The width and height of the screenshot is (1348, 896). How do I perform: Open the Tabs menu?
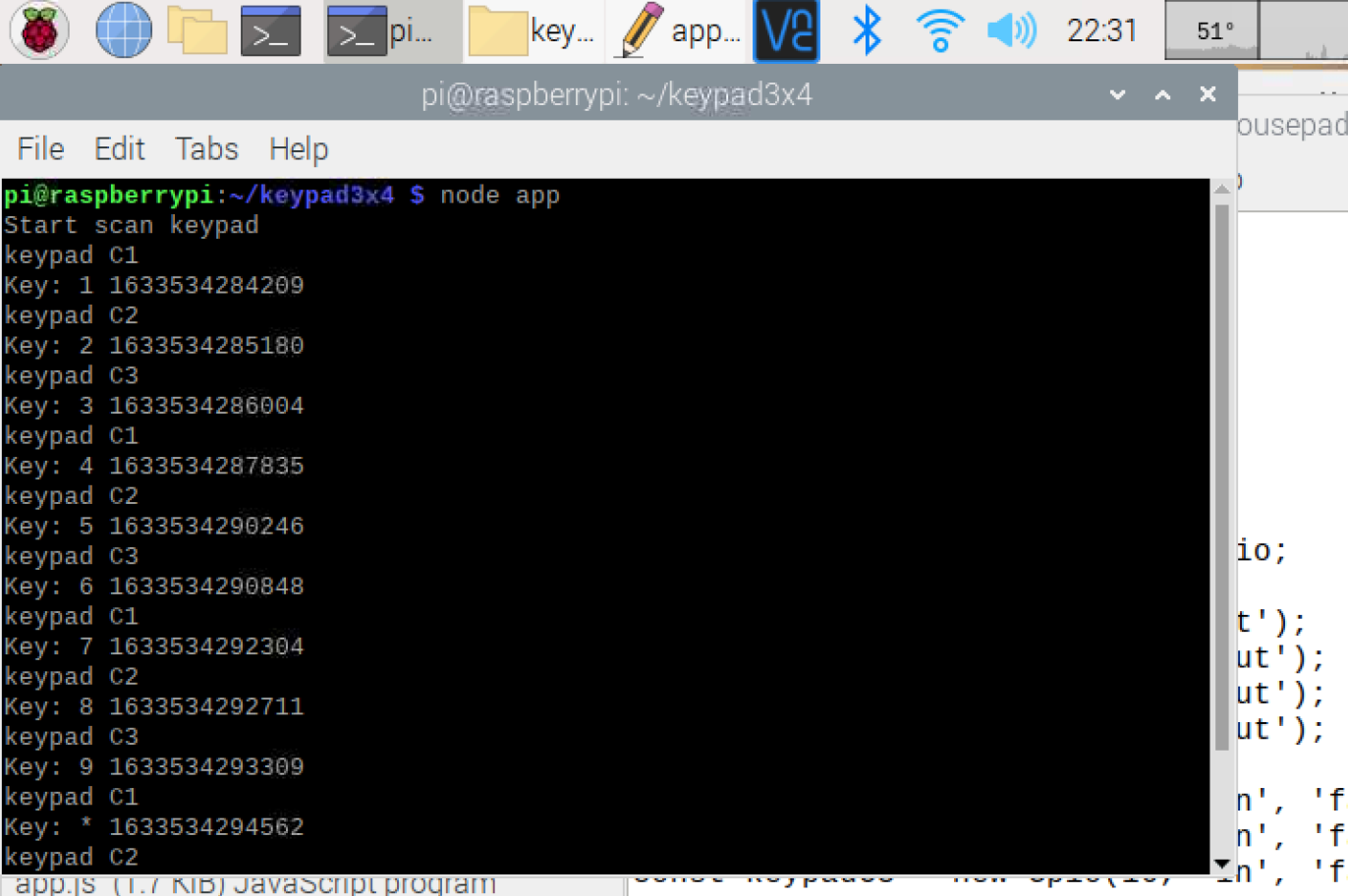(206, 148)
